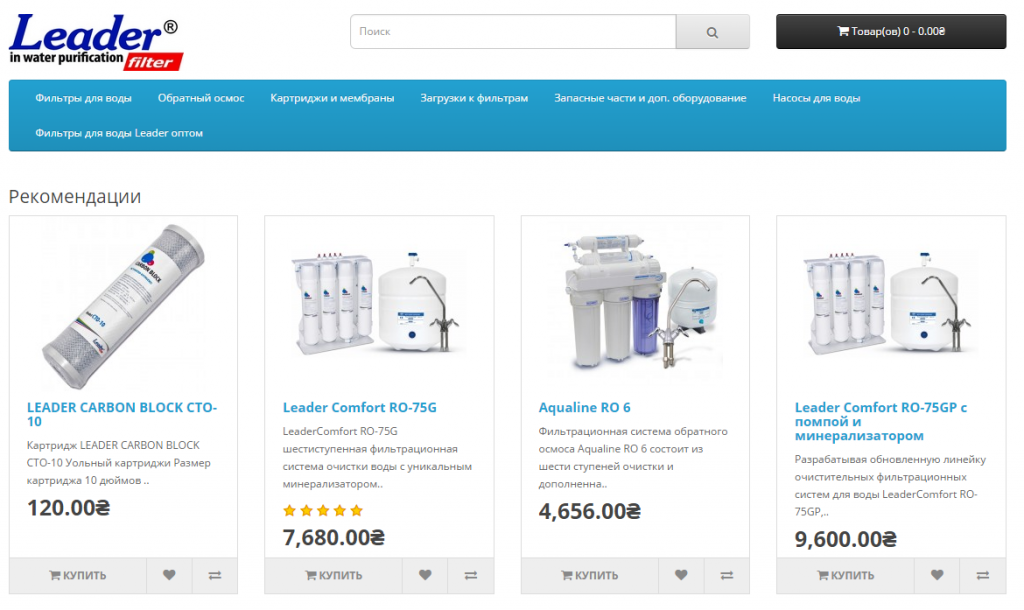Open Обратный осмос menu
Image resolution: width=1024 pixels, height=610 pixels.
201,98
